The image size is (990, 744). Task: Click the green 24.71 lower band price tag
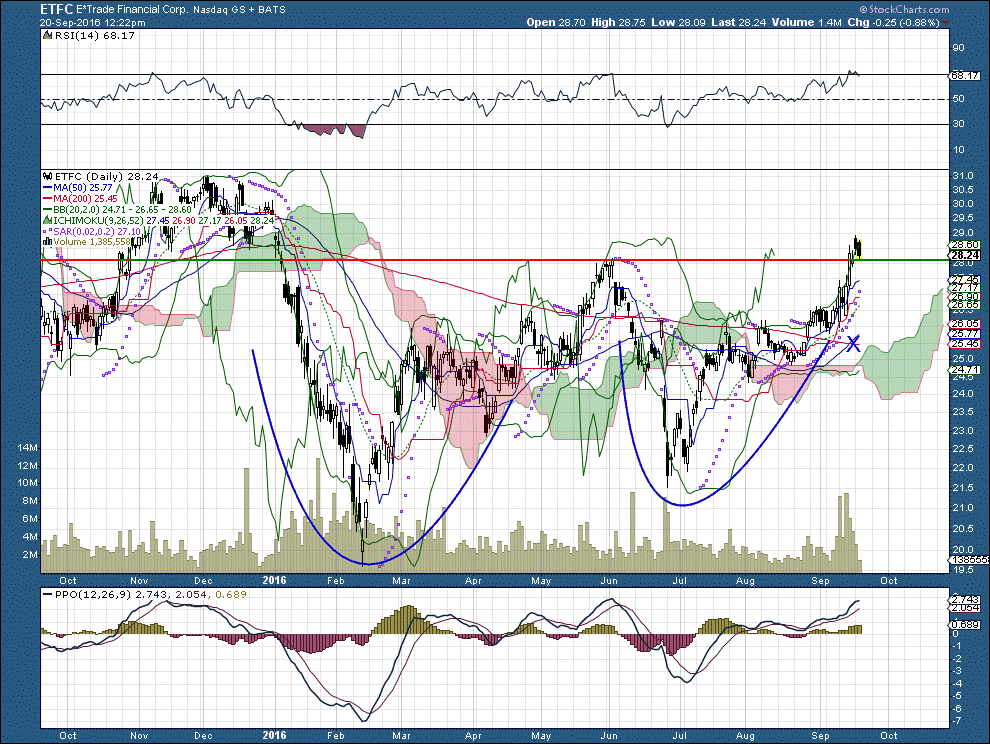tap(965, 369)
